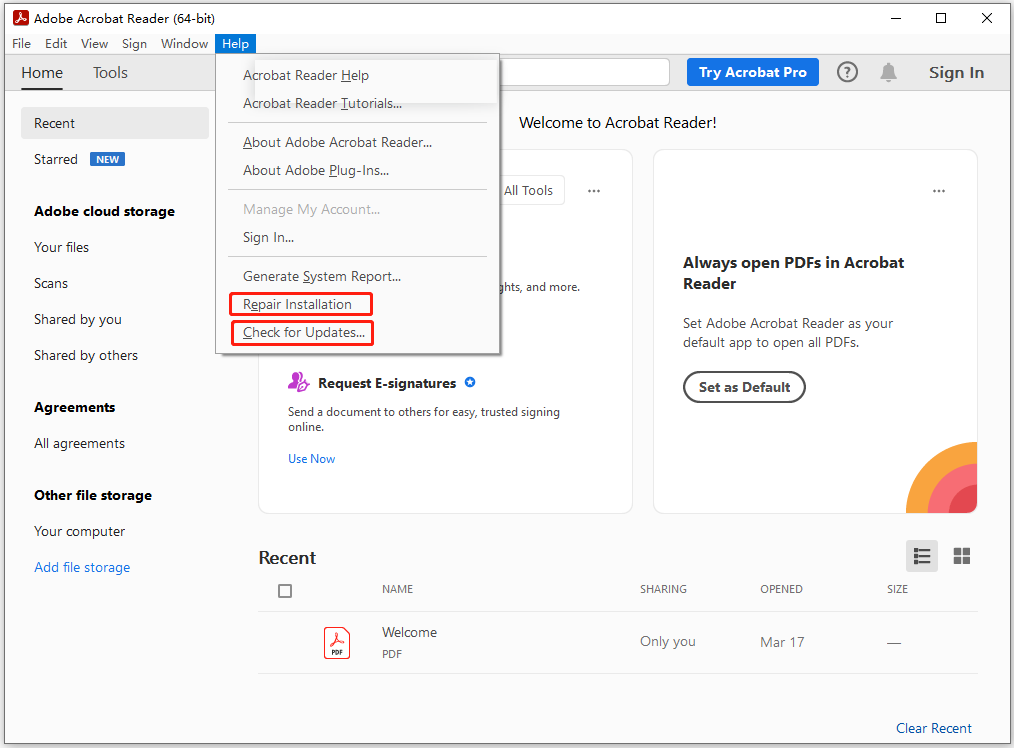Click Sign In at top right
1014x748 pixels.
(956, 72)
